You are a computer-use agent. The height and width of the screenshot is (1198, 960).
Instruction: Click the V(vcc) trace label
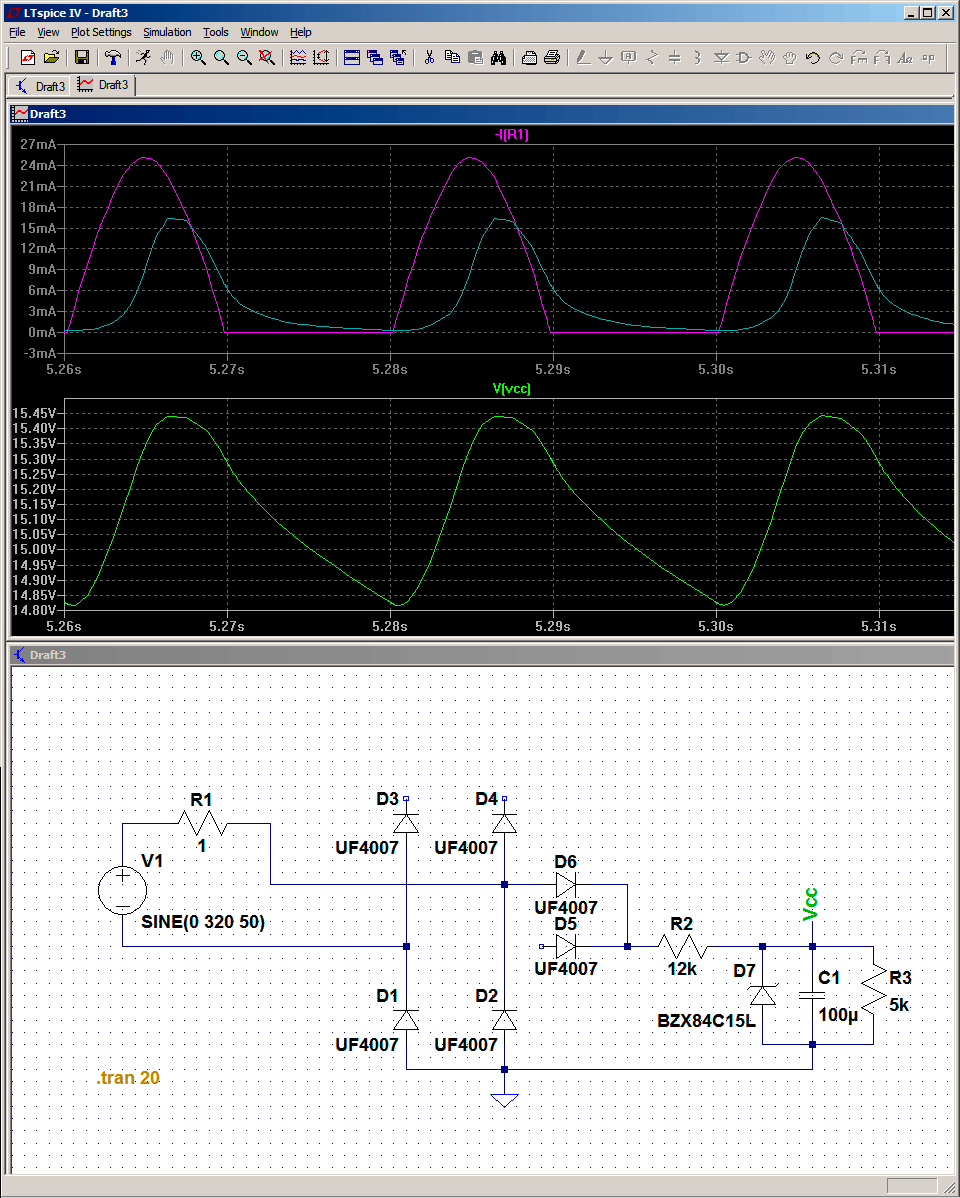click(511, 388)
